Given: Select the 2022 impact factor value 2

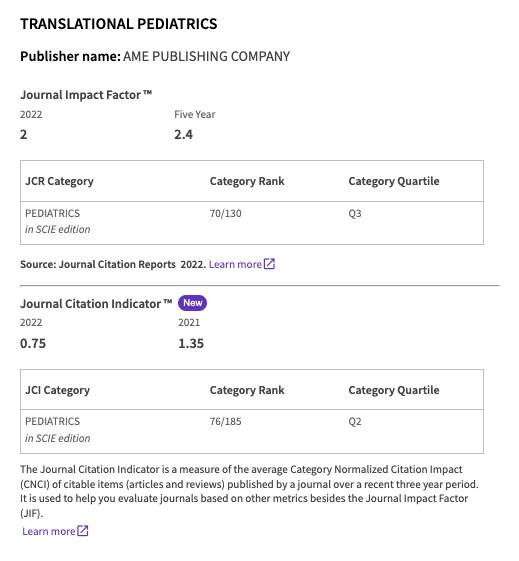Looking at the screenshot, I should (x=24, y=135).
